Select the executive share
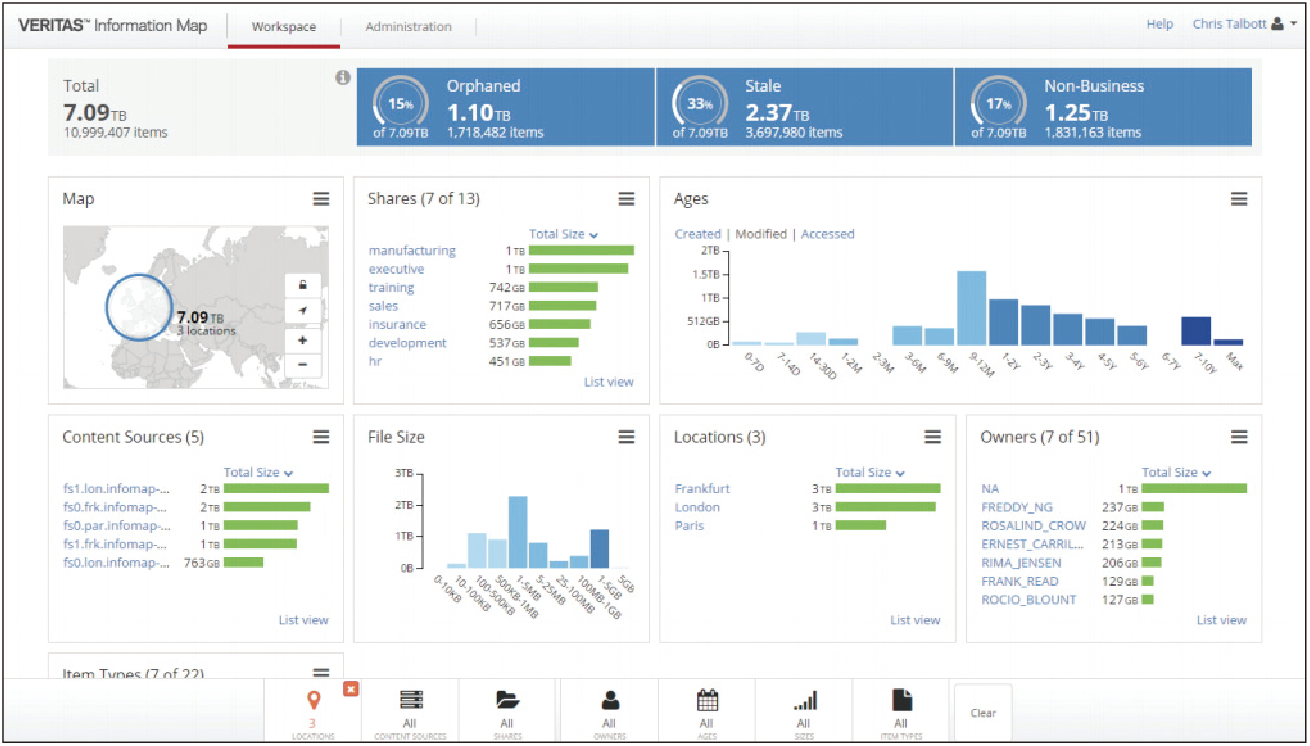This screenshot has height=746, width=1310. (396, 269)
